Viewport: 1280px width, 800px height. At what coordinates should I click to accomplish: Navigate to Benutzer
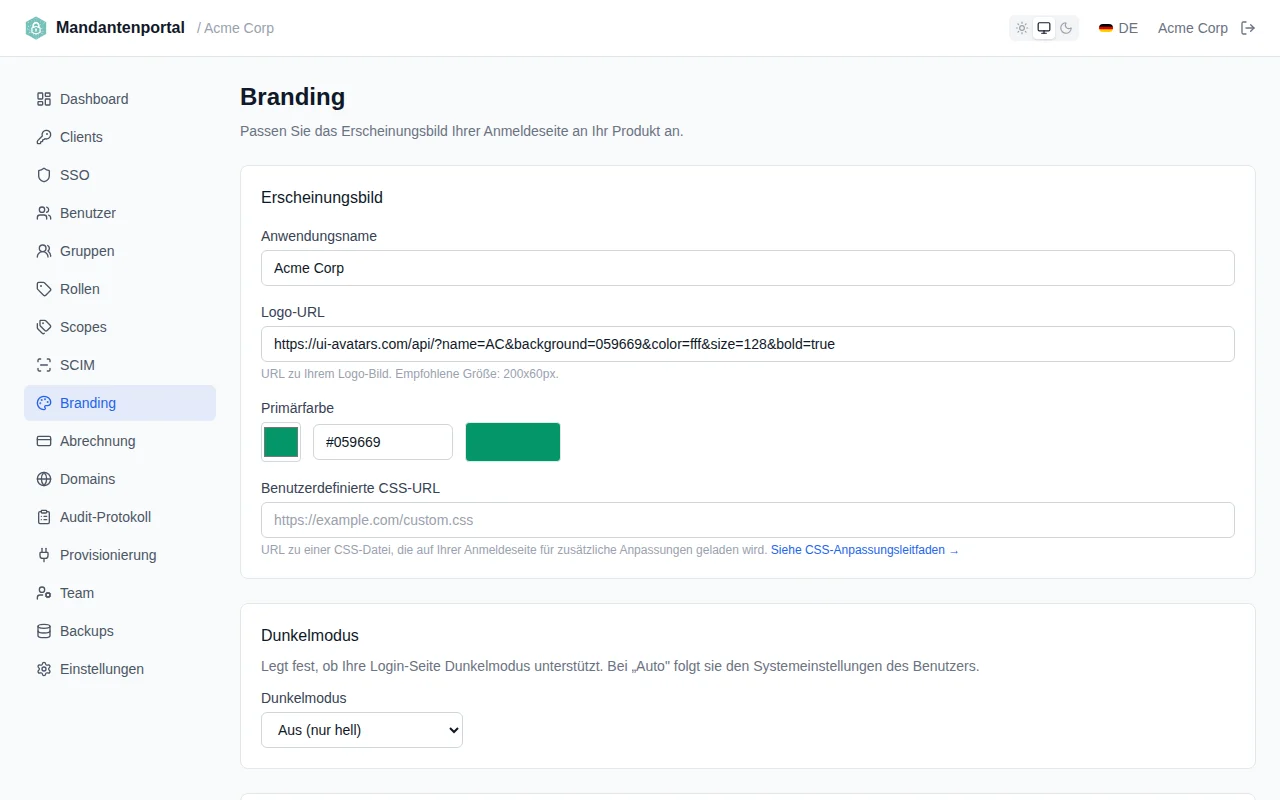tap(120, 213)
